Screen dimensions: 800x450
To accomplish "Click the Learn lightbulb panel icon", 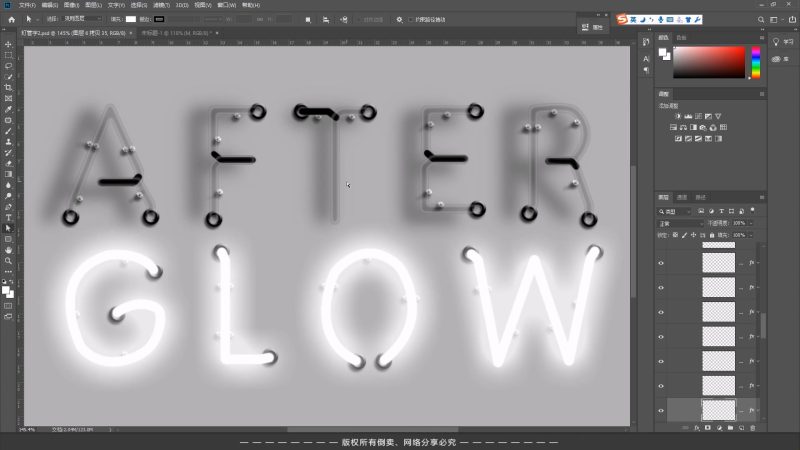I will click(777, 41).
